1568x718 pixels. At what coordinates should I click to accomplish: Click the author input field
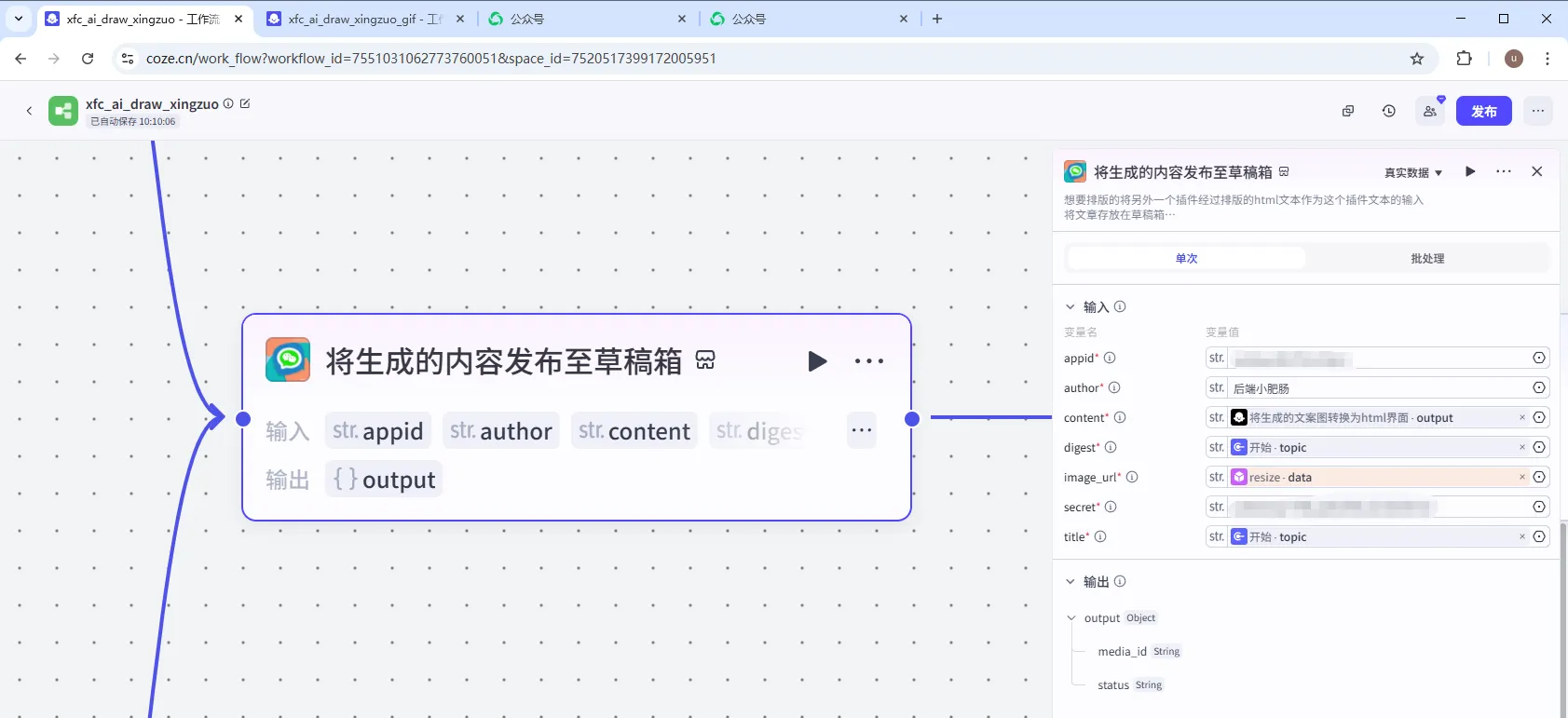(1377, 388)
